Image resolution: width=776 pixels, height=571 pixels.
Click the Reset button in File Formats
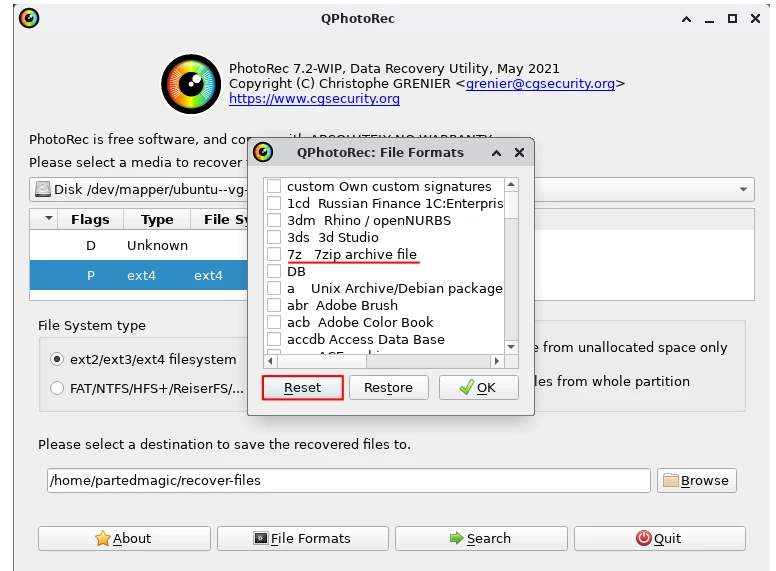click(302, 388)
